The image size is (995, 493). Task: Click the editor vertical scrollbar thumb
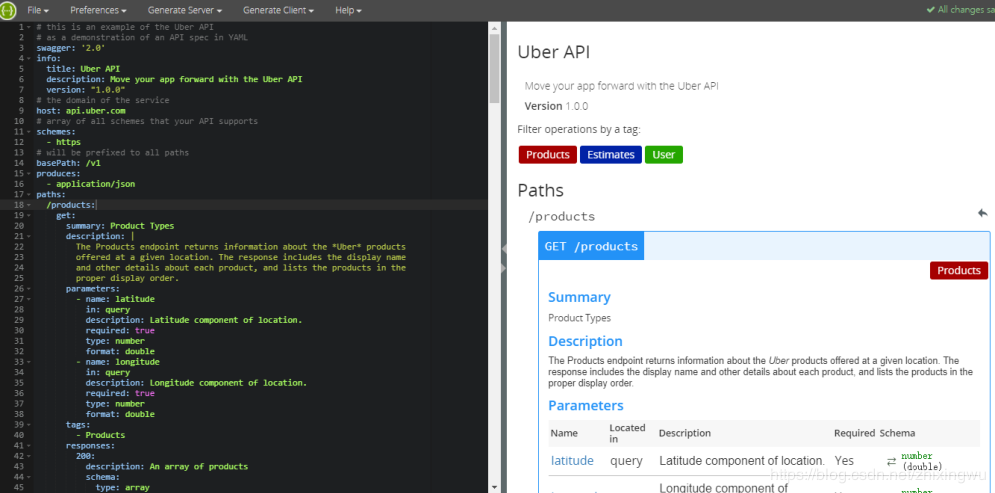494,69
